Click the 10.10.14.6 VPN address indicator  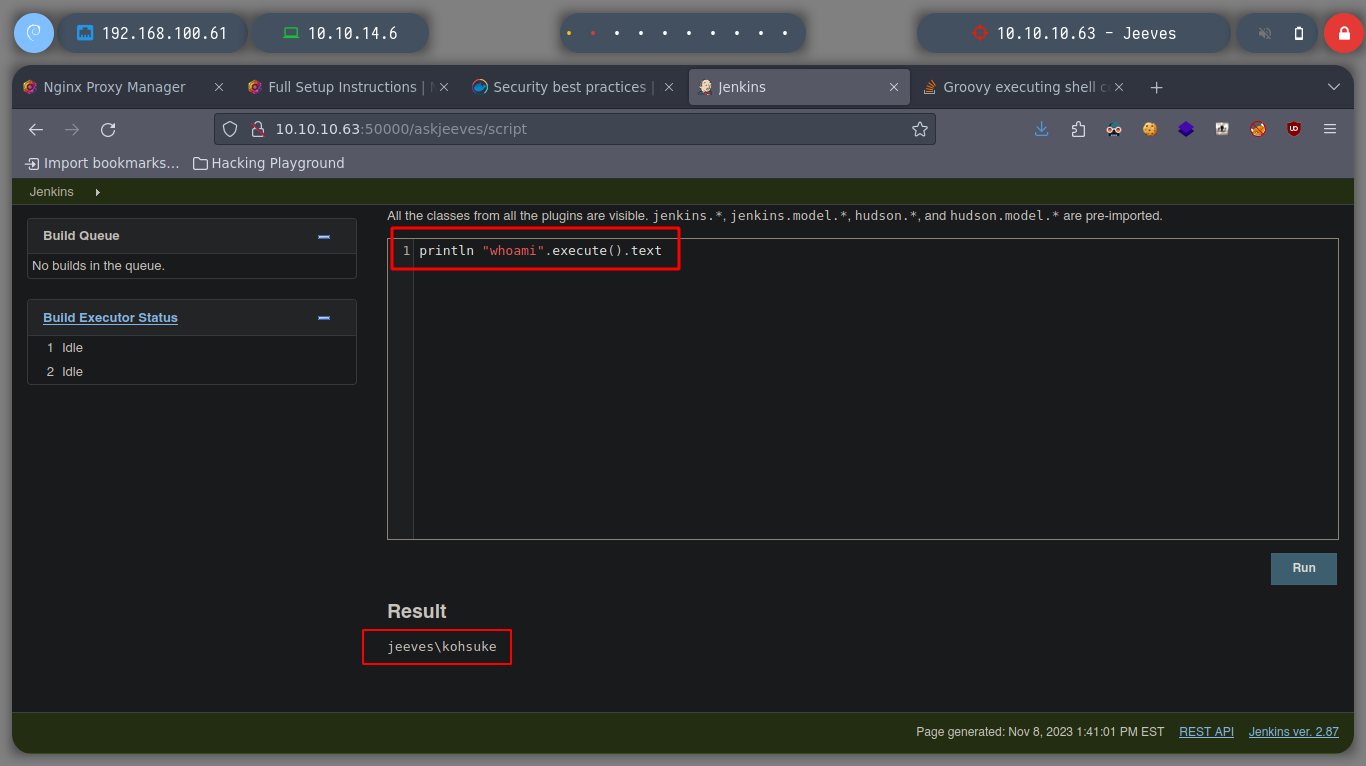coord(340,33)
